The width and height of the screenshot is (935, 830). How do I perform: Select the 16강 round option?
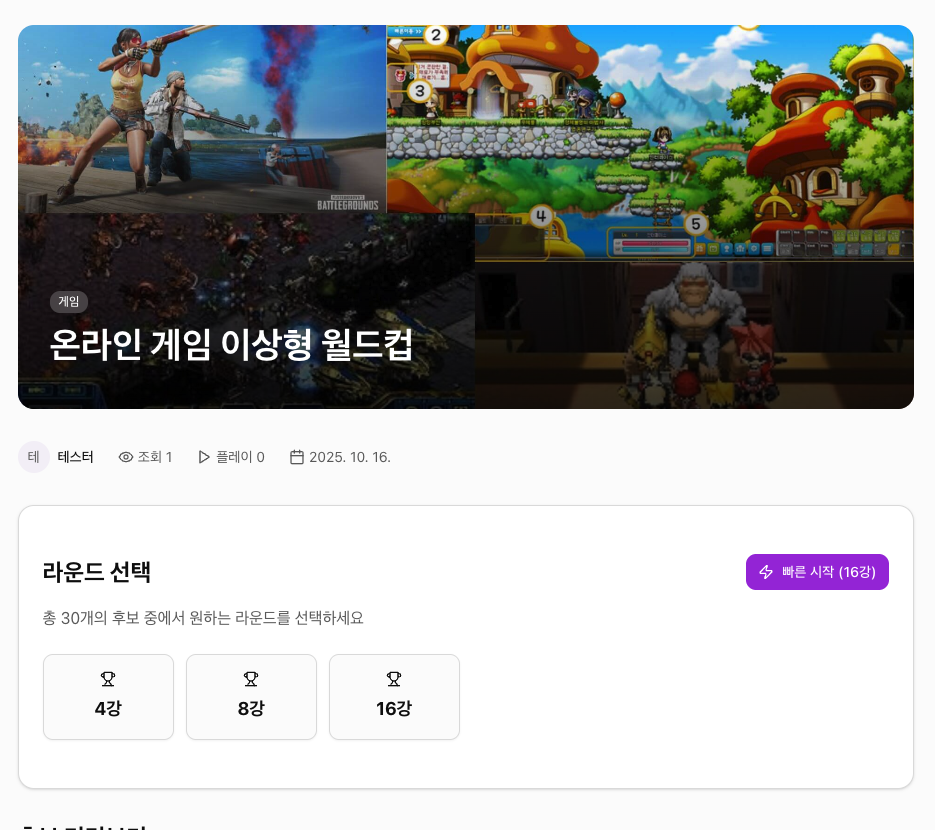click(394, 697)
